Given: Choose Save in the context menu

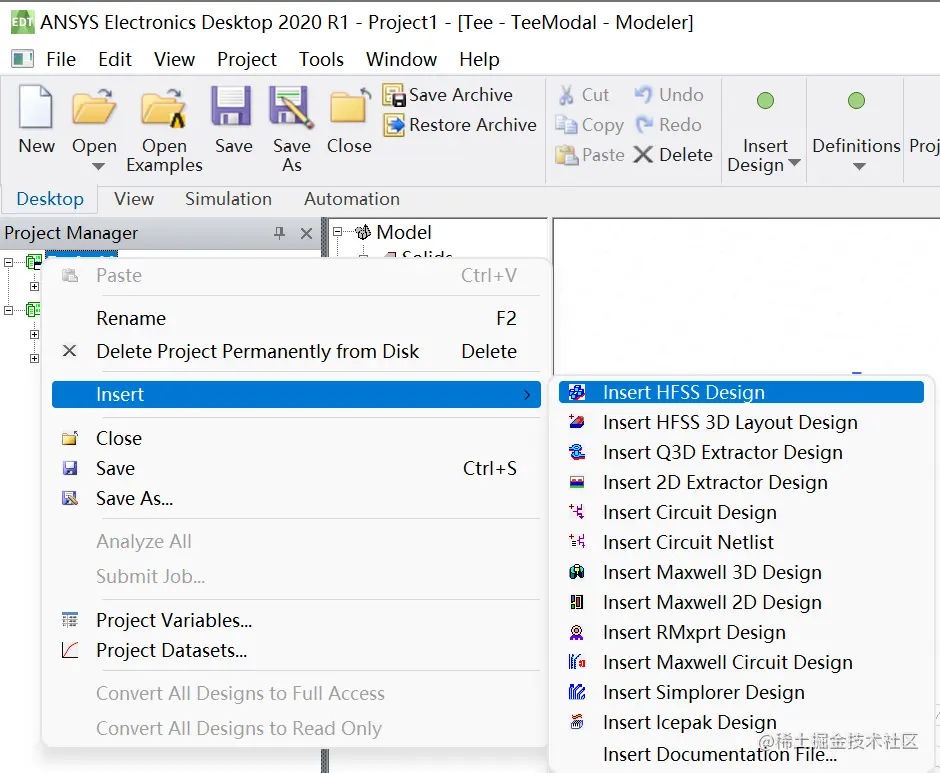Looking at the screenshot, I should (296, 468).
